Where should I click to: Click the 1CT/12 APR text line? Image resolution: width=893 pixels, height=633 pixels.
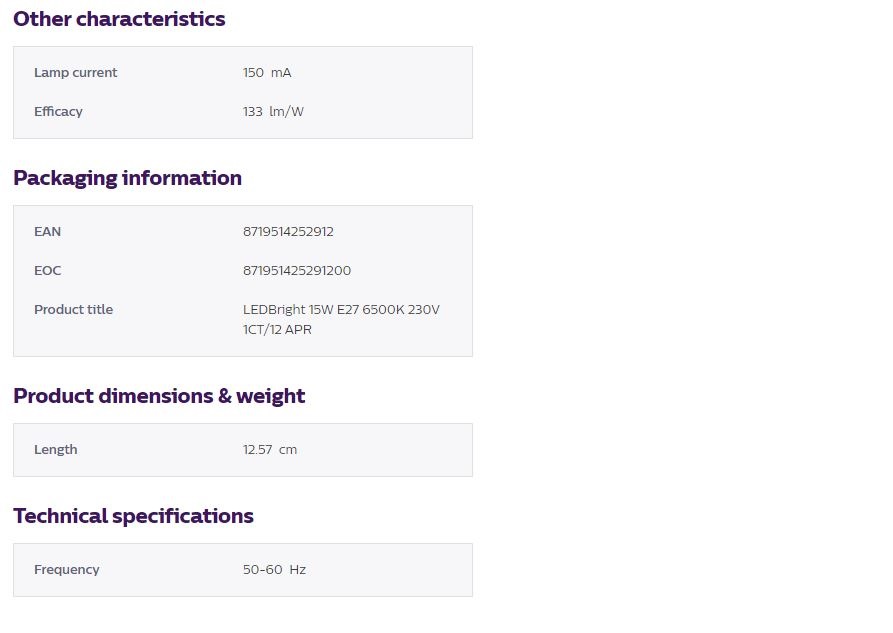[x=277, y=330]
